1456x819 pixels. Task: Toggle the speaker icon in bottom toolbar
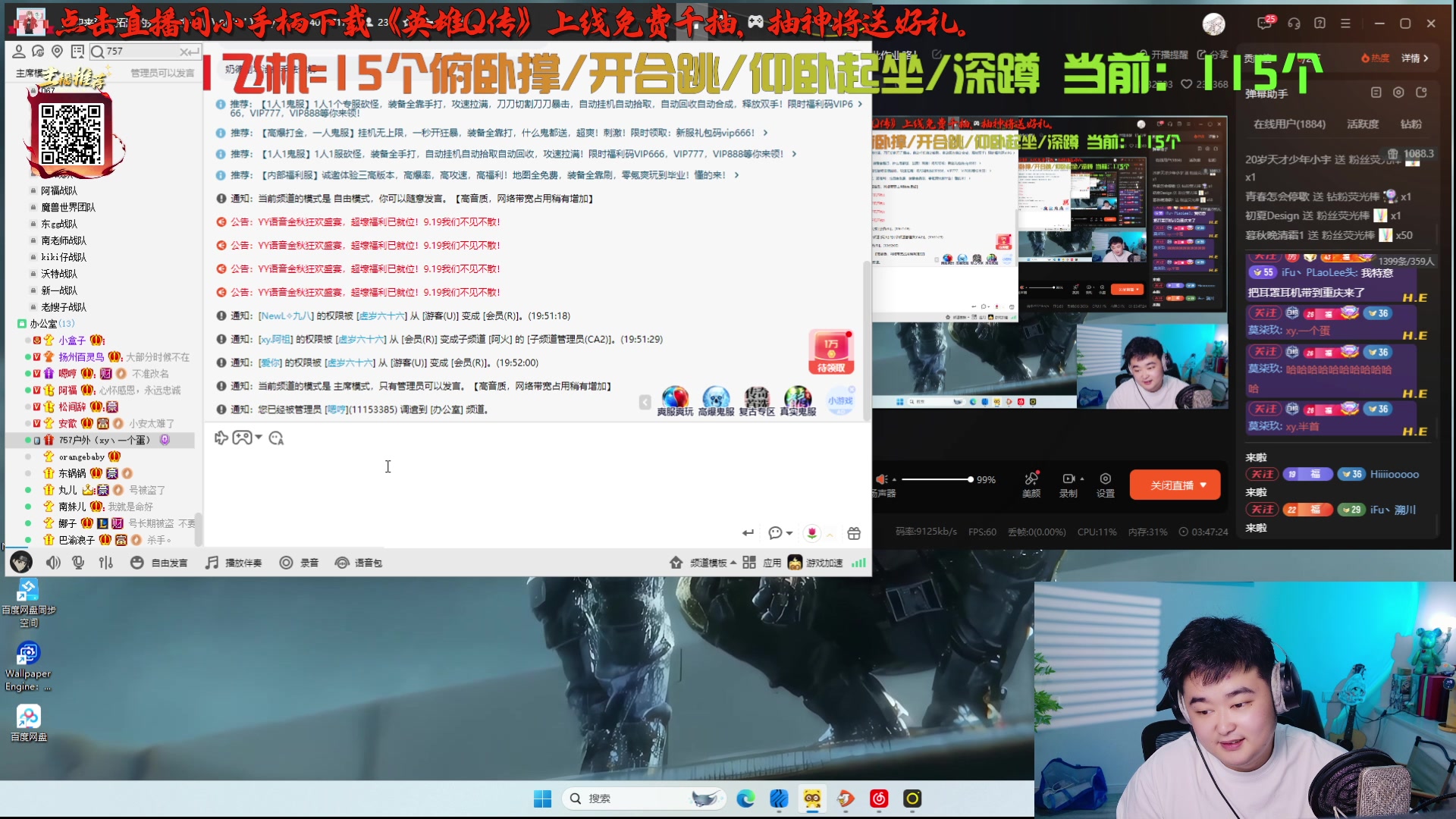tap(53, 563)
